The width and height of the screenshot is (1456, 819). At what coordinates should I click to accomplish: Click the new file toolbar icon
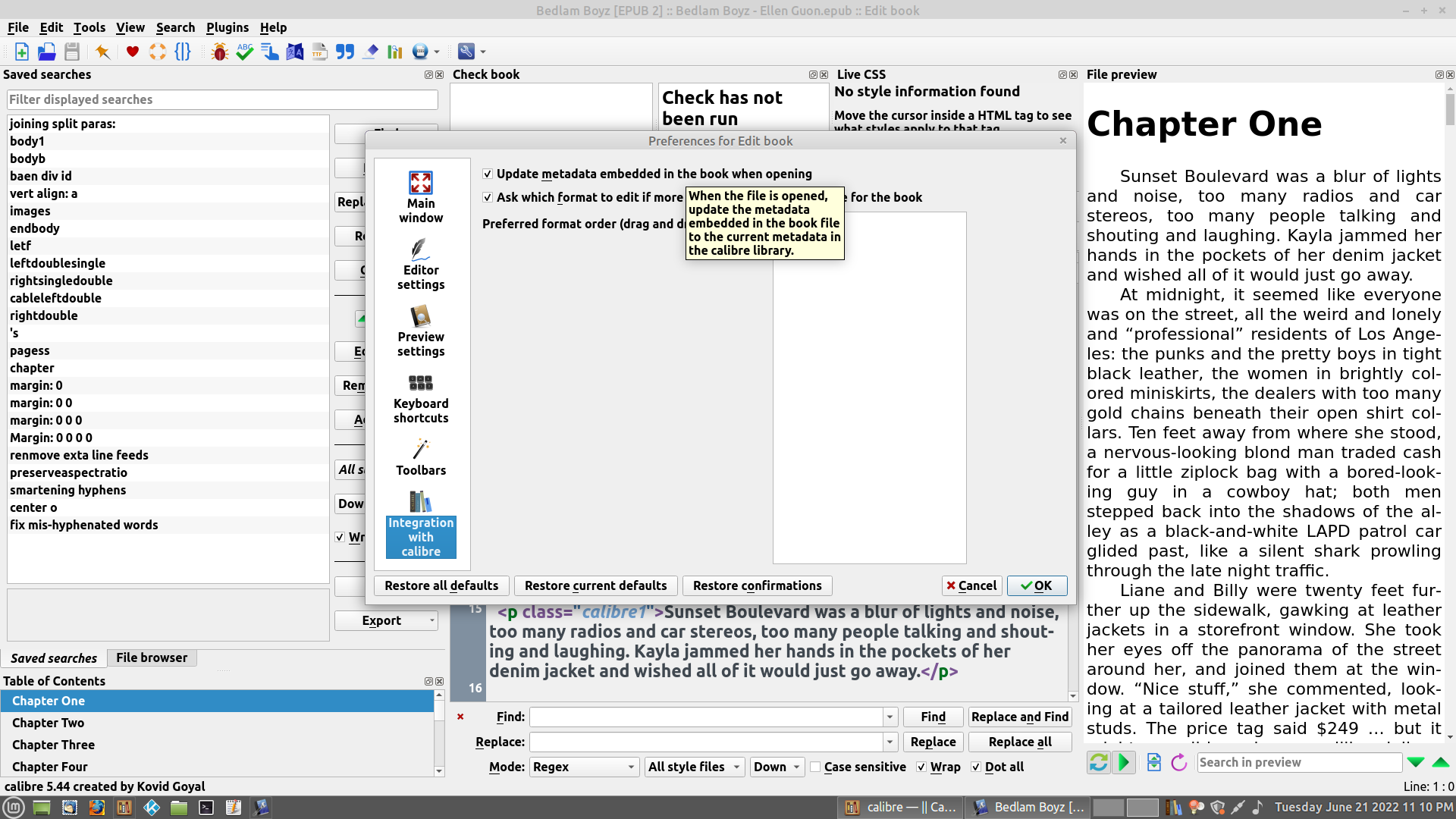pyautogui.click(x=21, y=52)
